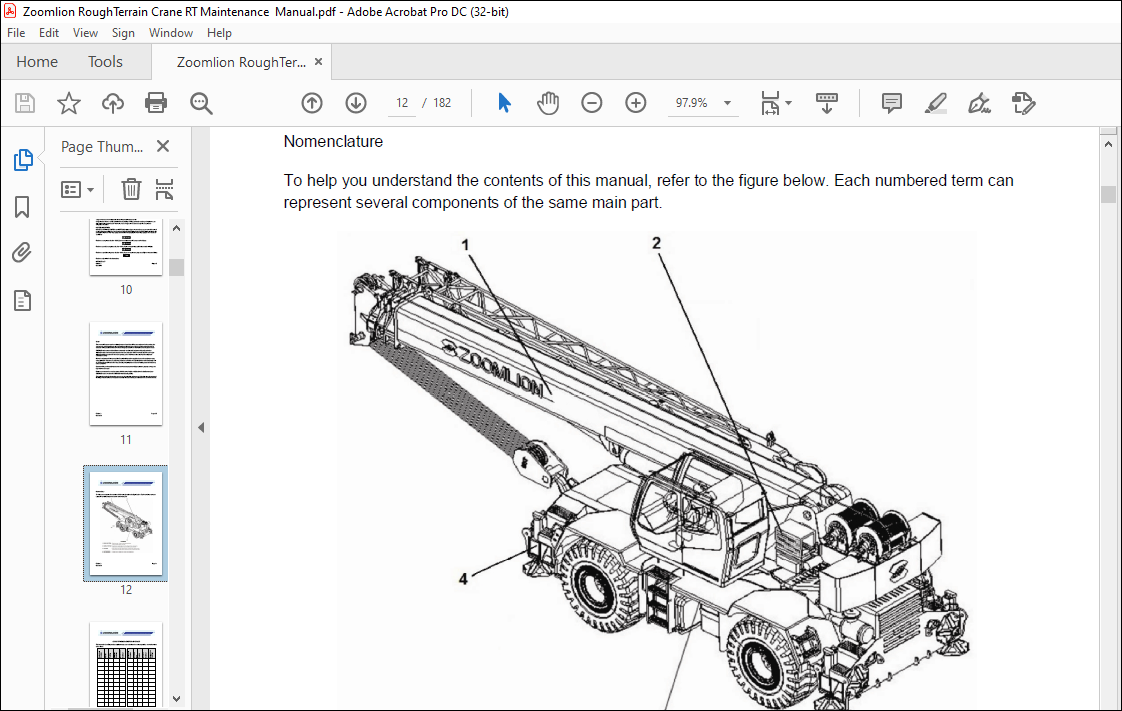This screenshot has width=1122, height=711.
Task: Open the Find text magnifier tool
Action: (201, 103)
